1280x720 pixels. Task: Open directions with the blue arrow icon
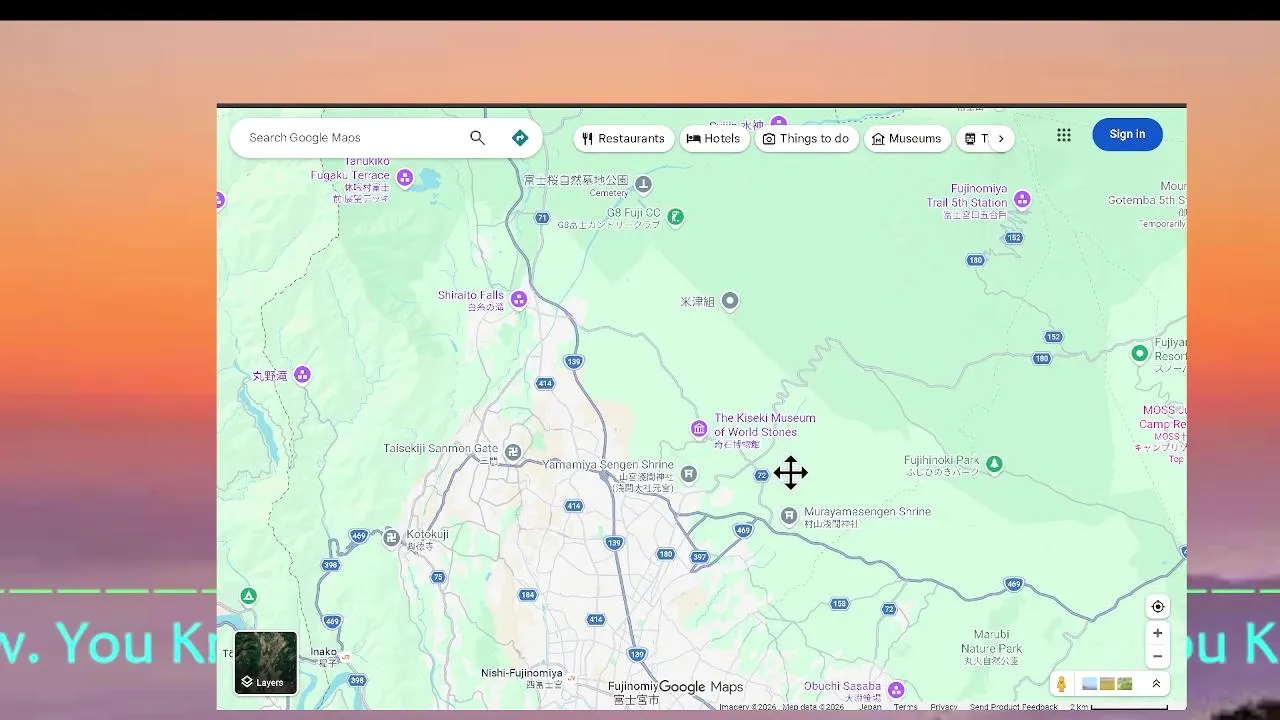click(x=520, y=138)
